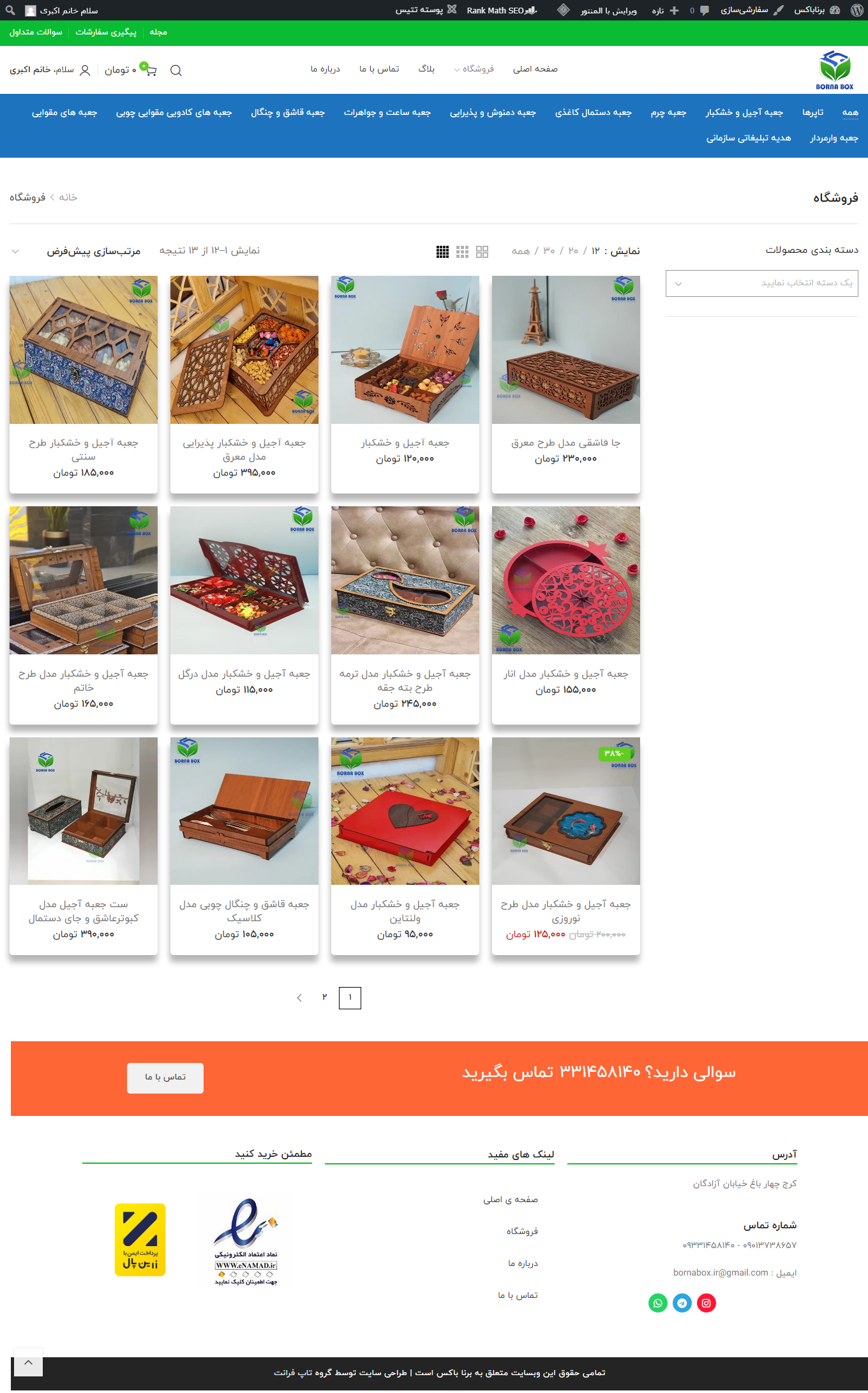
Task: Click the WordPress admin logo icon
Action: 857,10
